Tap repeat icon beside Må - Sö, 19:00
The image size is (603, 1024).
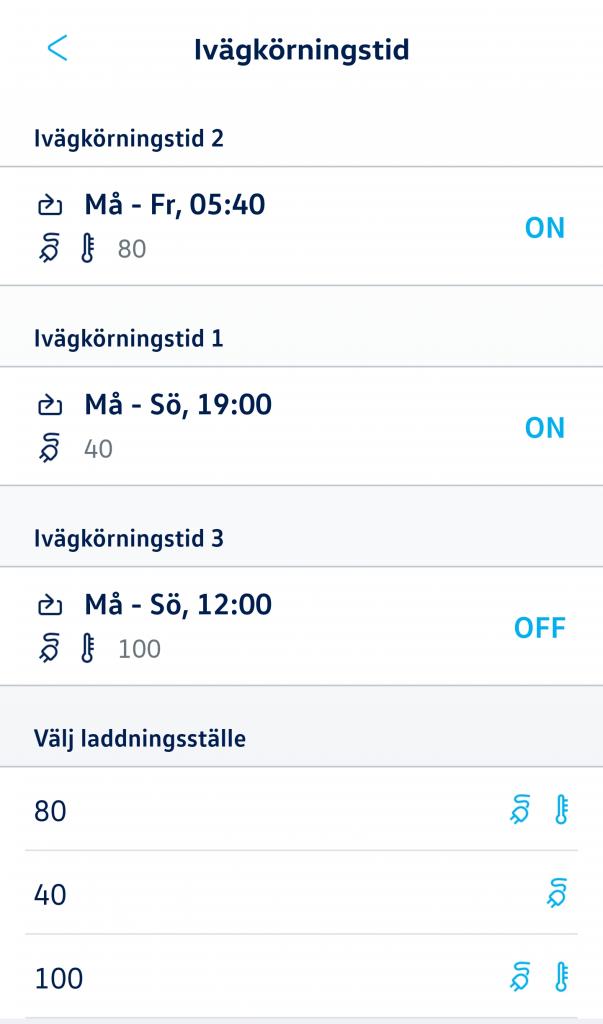(x=50, y=406)
